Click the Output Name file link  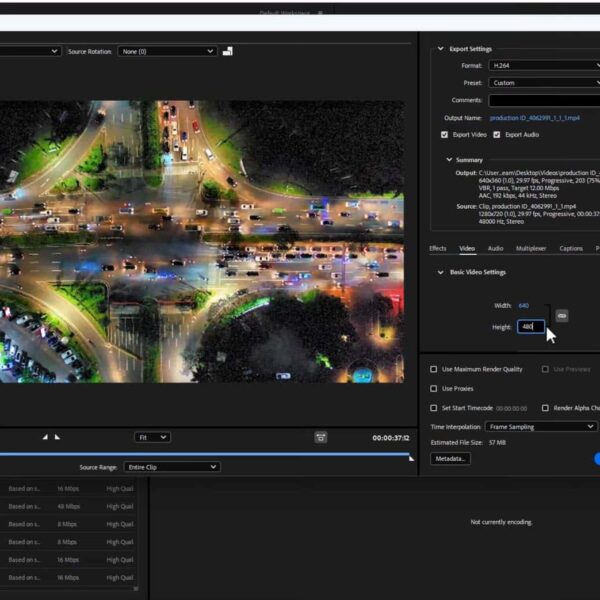tap(535, 118)
